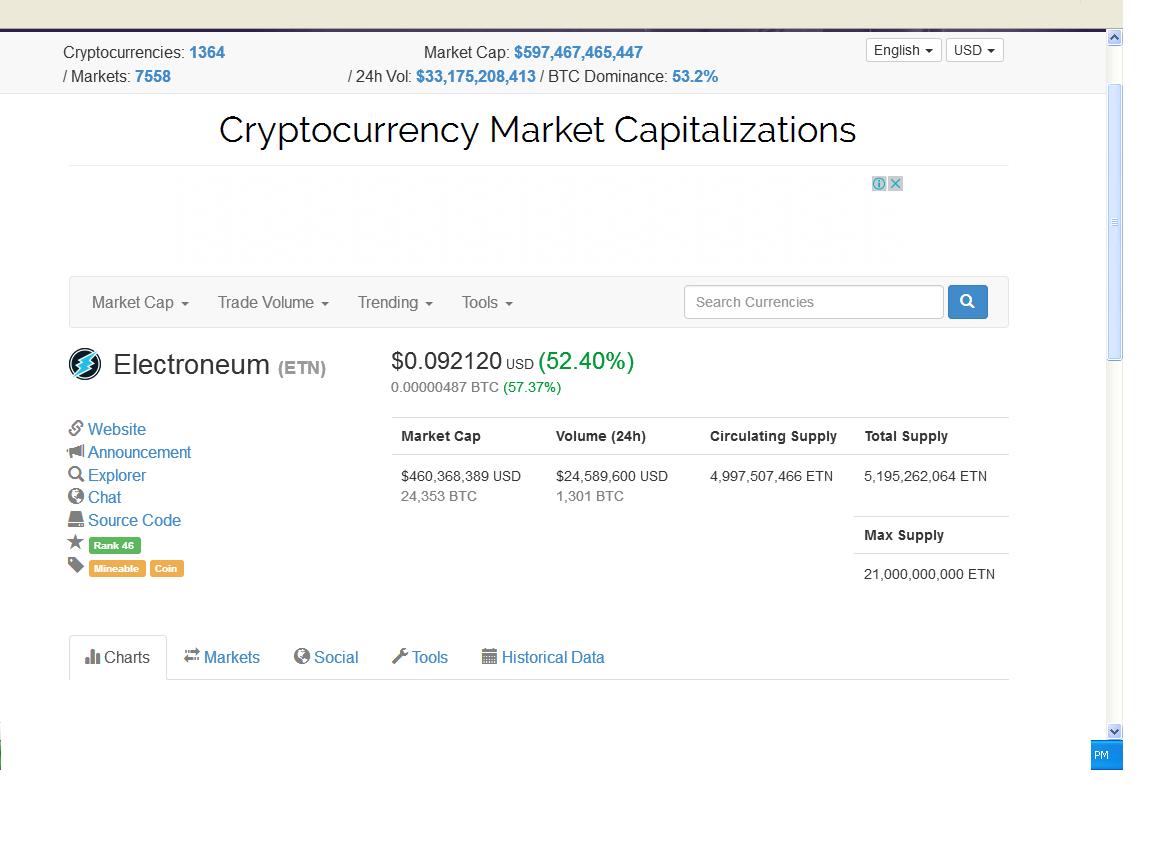Open the Source Code link
The image size is (1152, 864).
134,520
